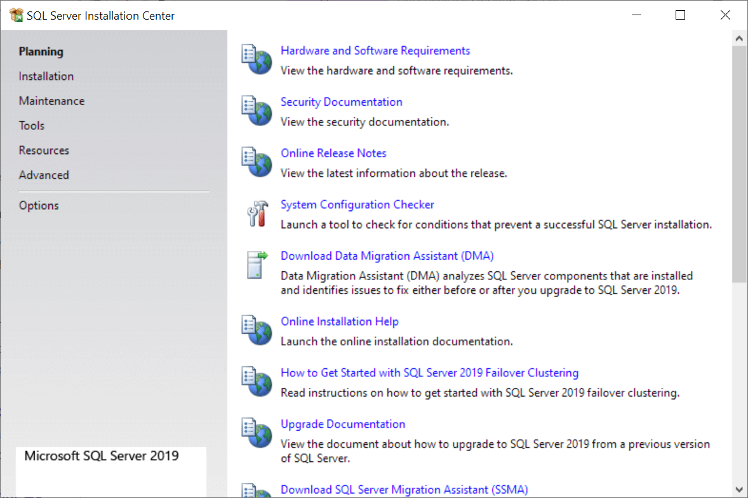Open the Resources page
This screenshot has width=750, height=499.
coord(44,150)
